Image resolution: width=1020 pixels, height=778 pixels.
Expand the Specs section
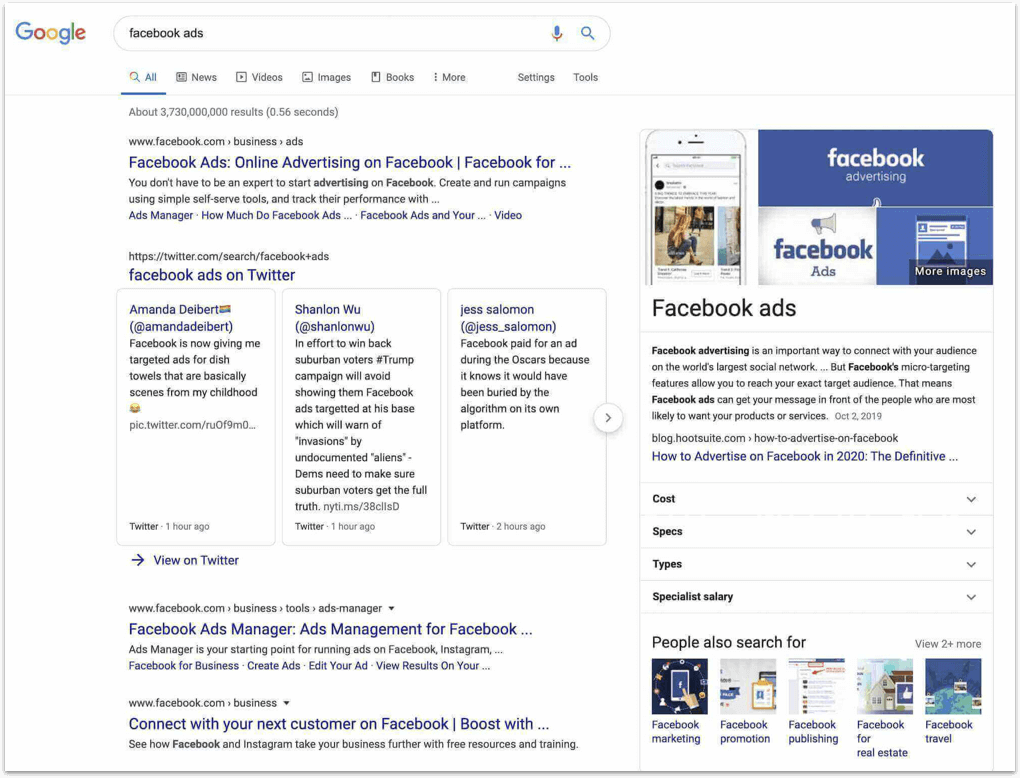(x=816, y=531)
